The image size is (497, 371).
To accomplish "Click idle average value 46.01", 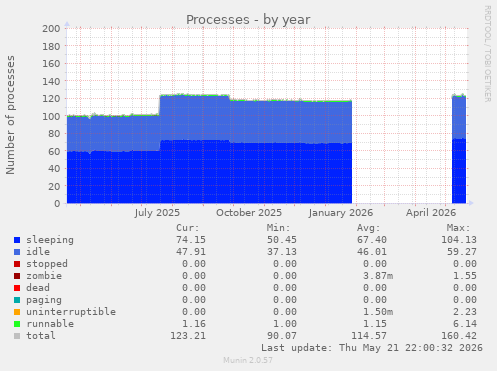I will 372,252.
